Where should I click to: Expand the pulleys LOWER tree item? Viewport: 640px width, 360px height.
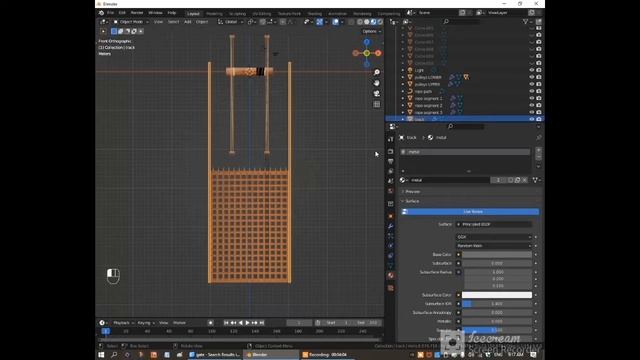click(403, 77)
